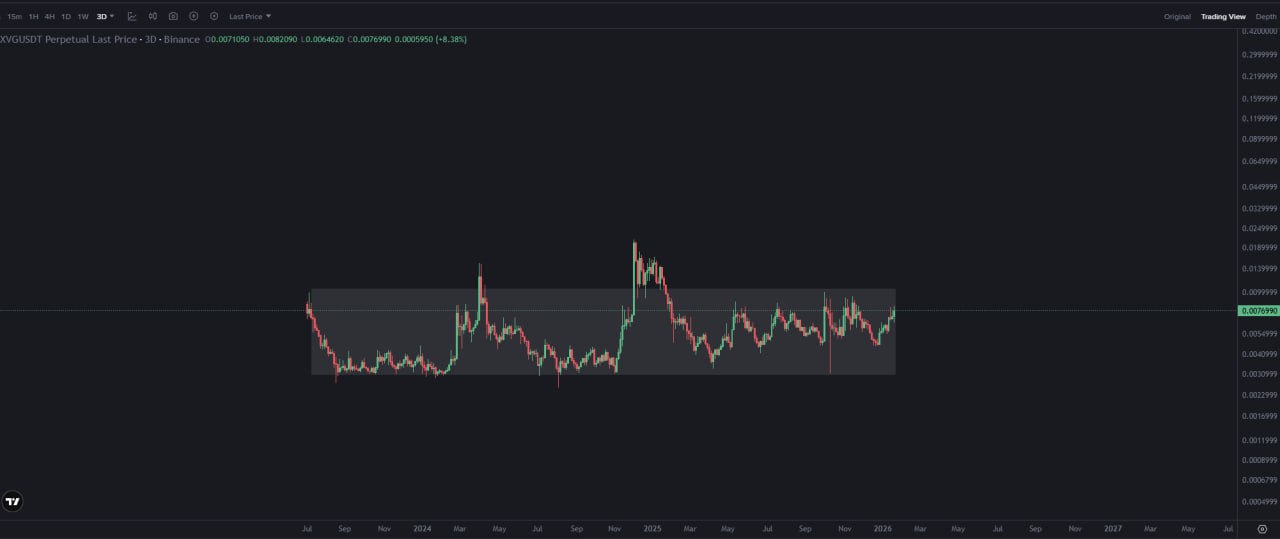Click the current price label 0.0076990
Viewport: 1280px width, 539px height.
(1259, 311)
